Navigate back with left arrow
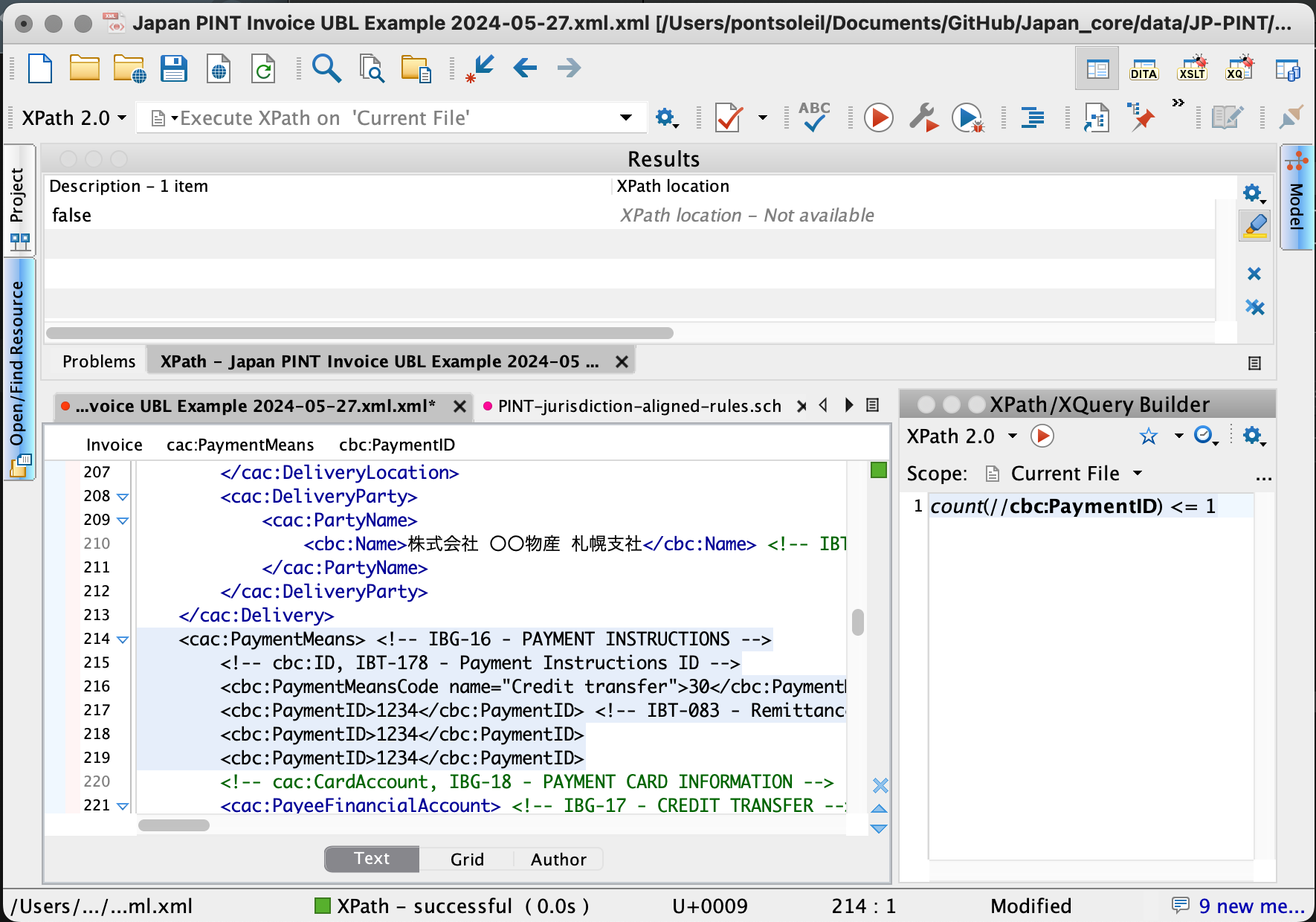The image size is (1316, 922). click(x=525, y=68)
